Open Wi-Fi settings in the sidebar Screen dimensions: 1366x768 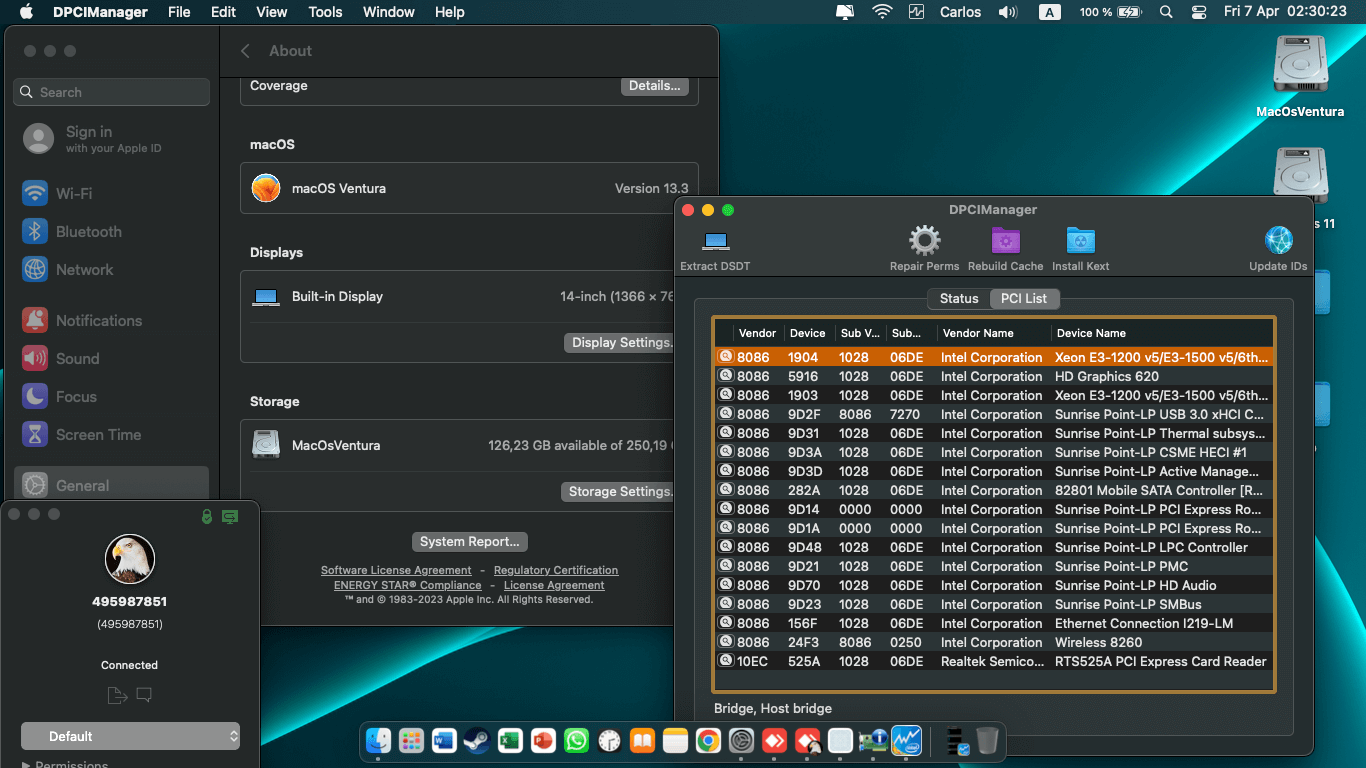(111, 193)
